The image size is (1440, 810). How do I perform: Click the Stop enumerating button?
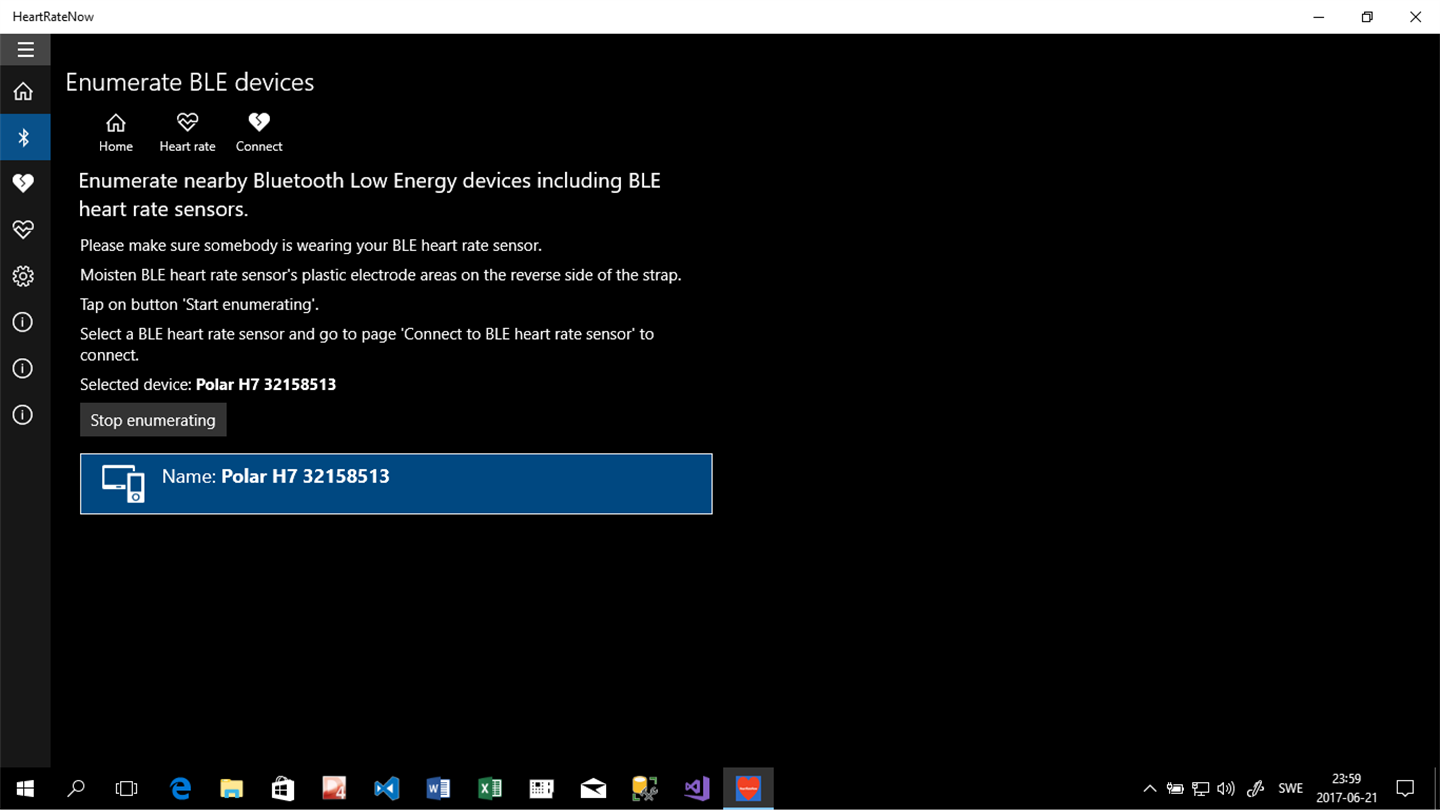153,420
